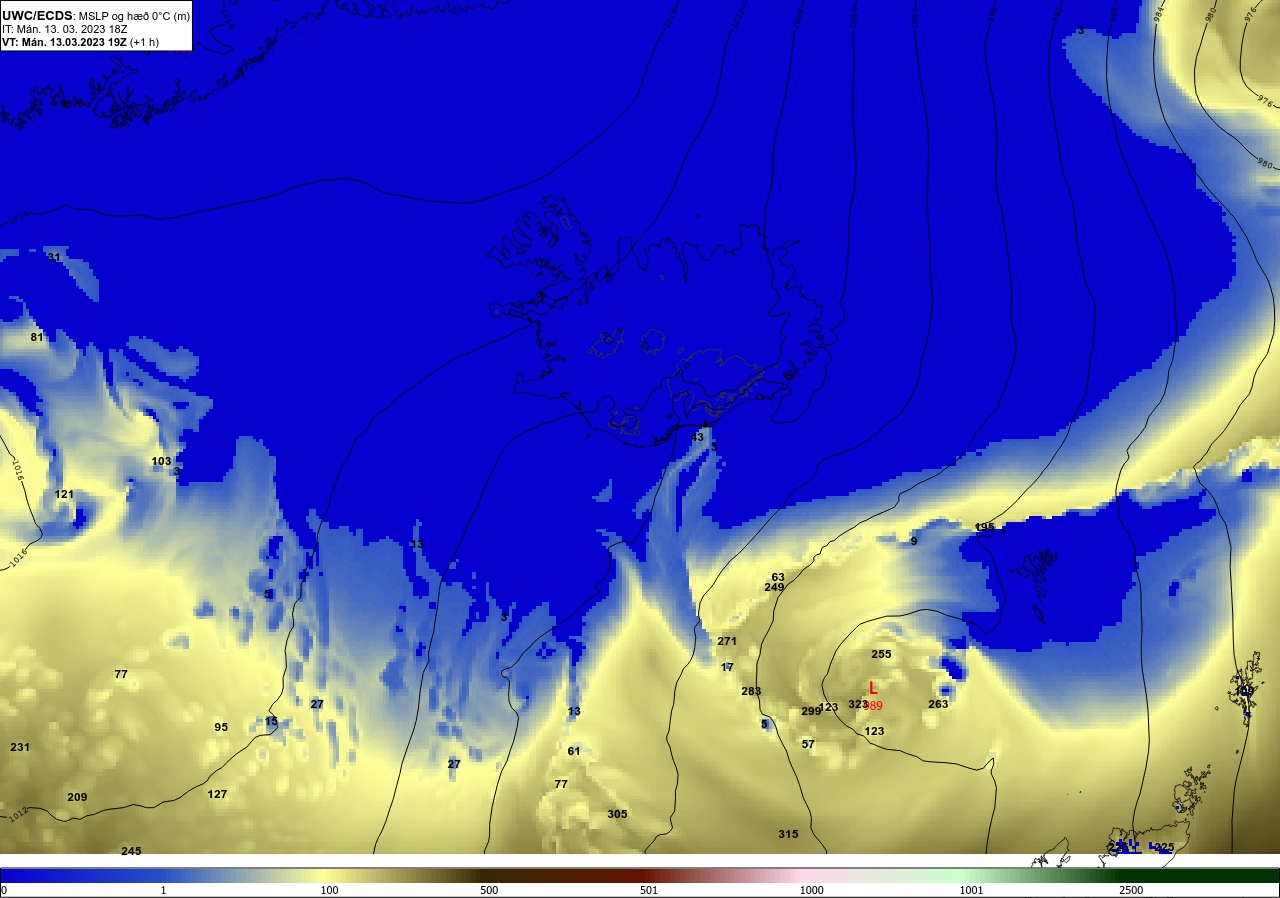Click the map value 17

point(727,667)
